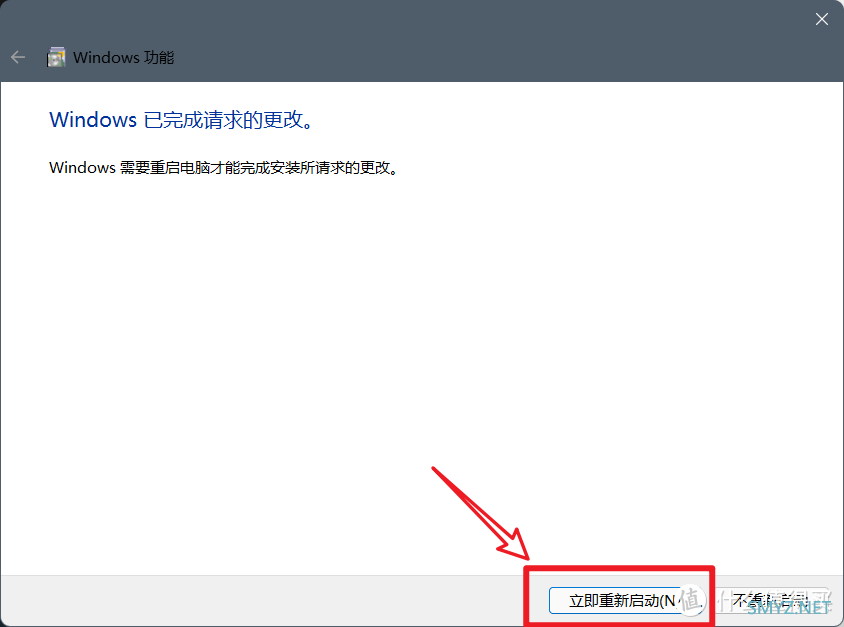Click the 立即重新启动 button

[627, 600]
